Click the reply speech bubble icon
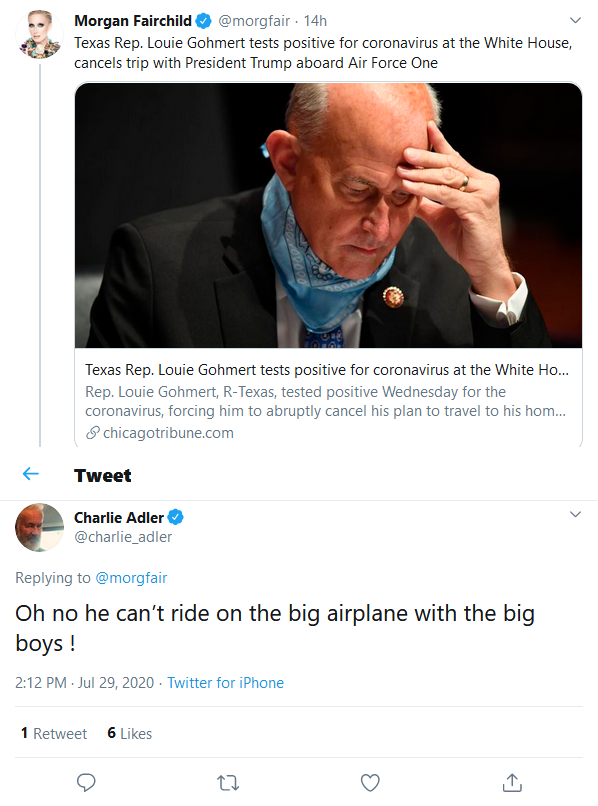The width and height of the screenshot is (598, 806). [86, 783]
